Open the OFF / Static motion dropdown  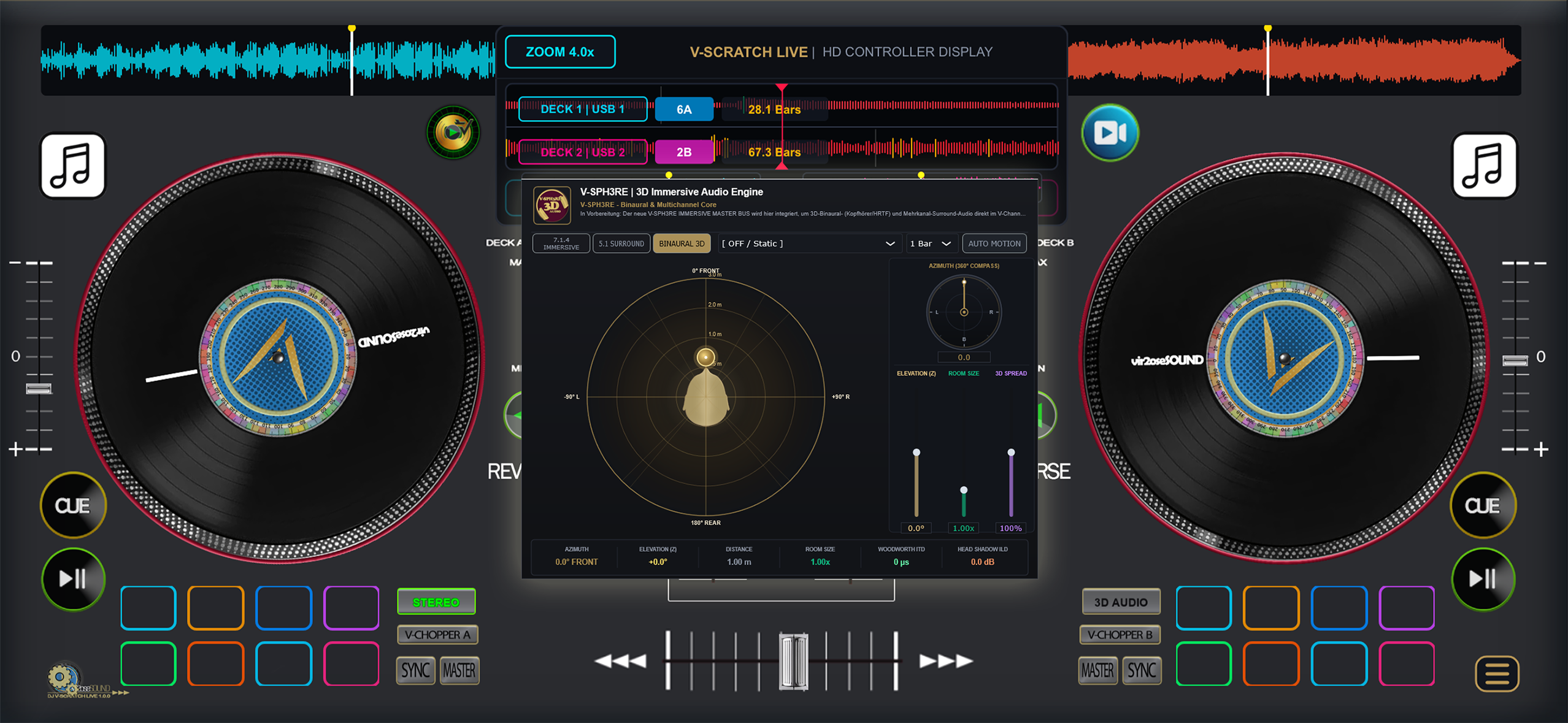pos(809,243)
